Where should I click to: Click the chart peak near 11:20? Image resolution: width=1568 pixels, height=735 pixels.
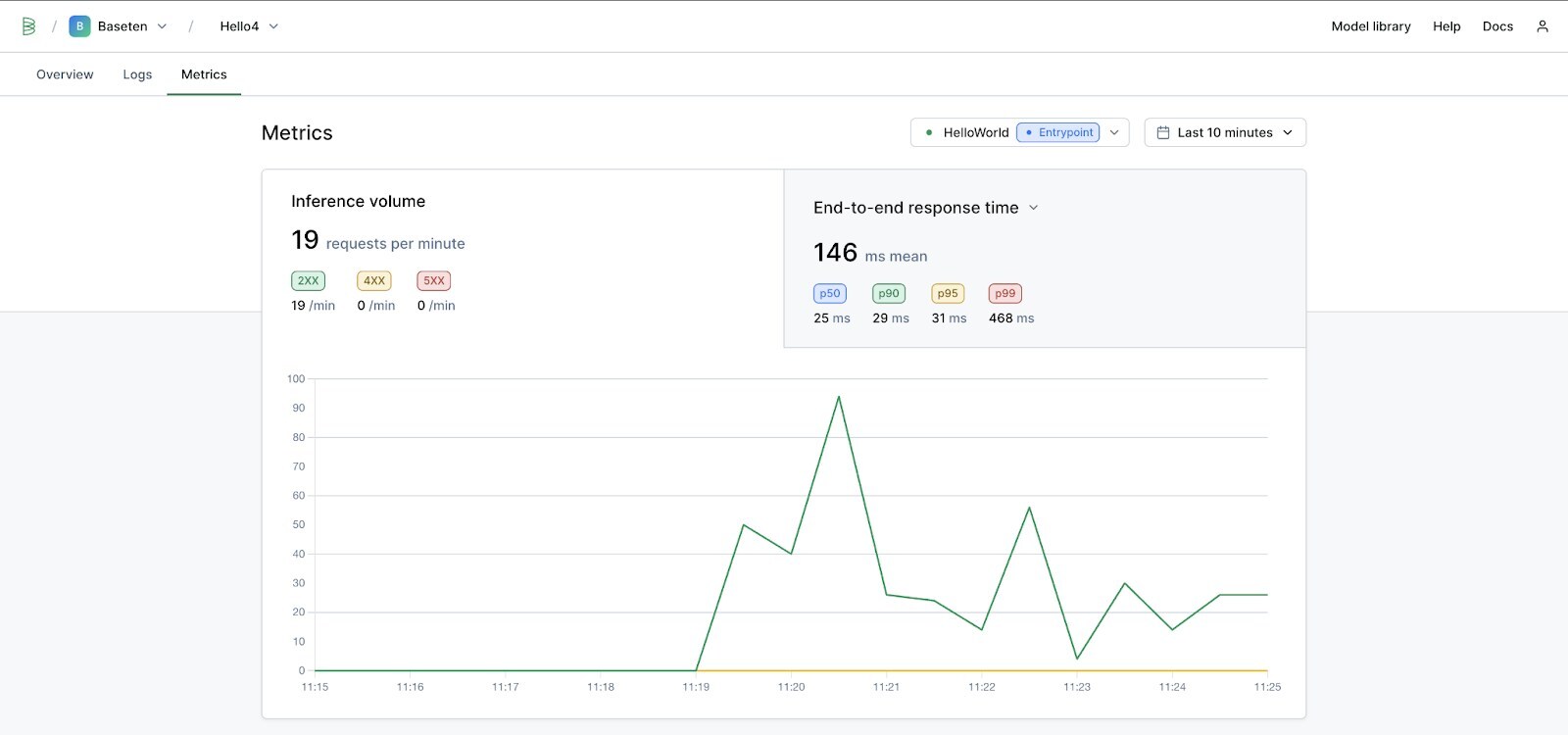[839, 397]
